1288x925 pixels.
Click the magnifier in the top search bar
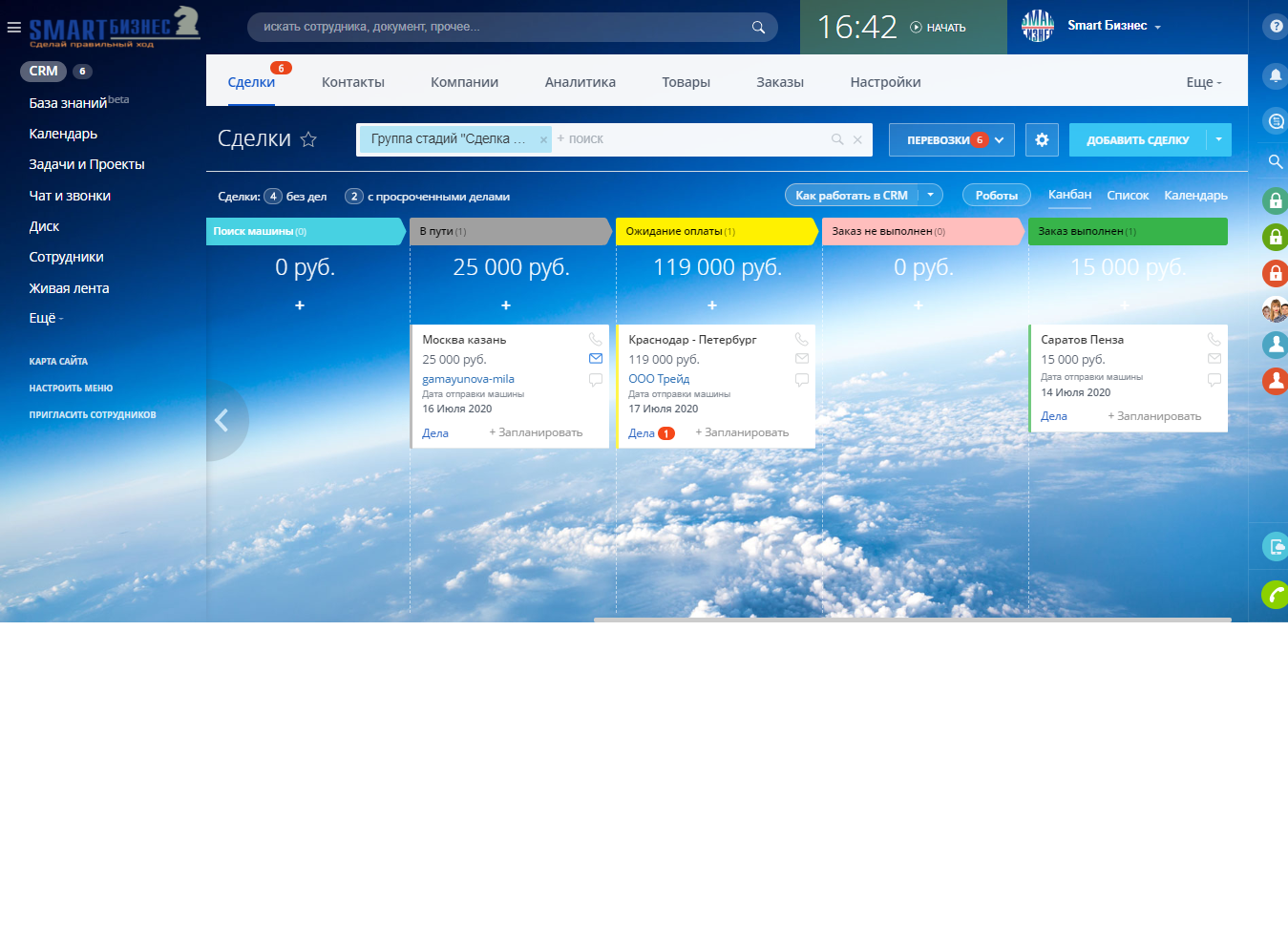(x=758, y=27)
